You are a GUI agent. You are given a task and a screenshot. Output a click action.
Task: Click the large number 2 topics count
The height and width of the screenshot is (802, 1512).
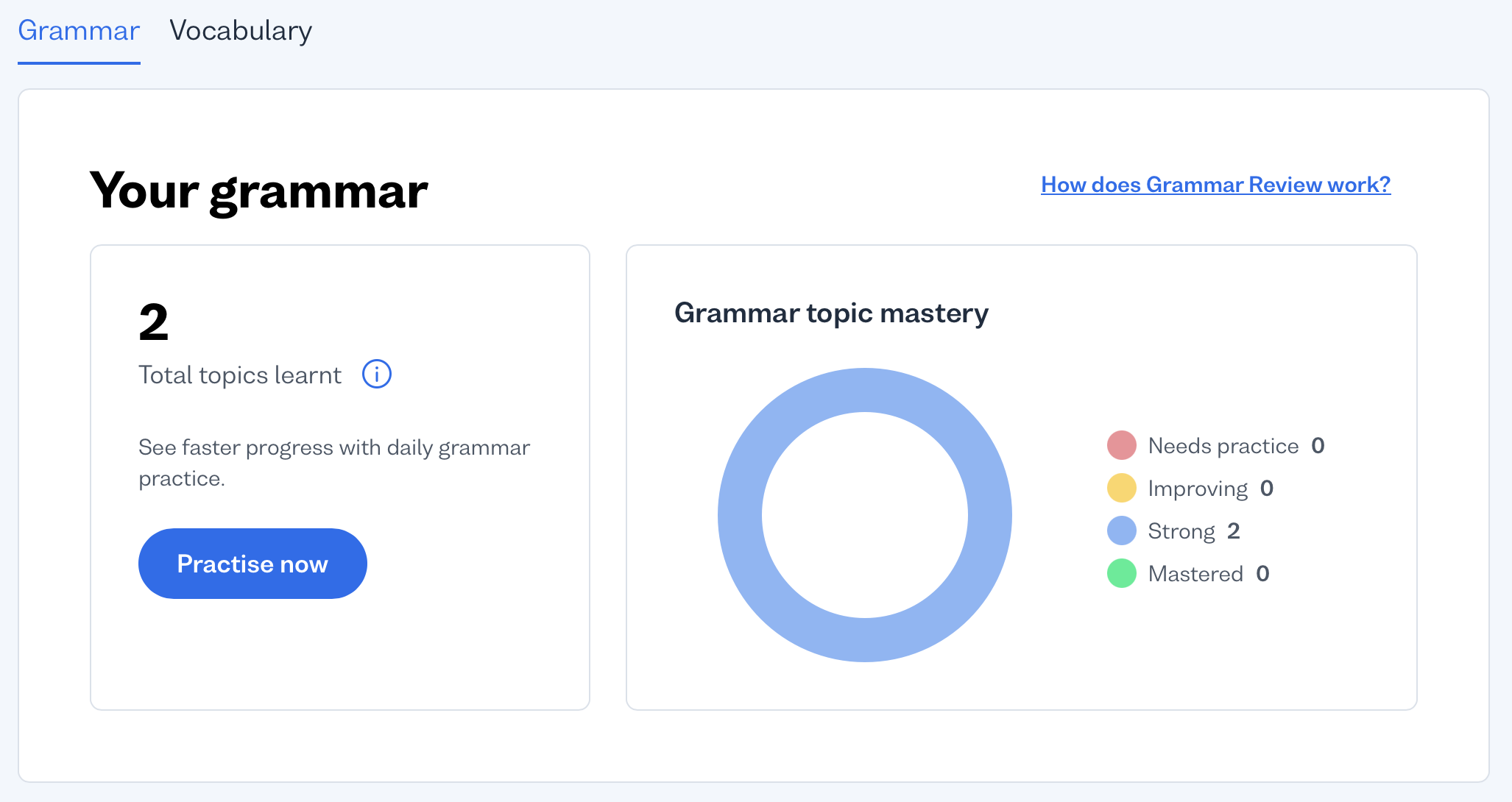tap(153, 322)
